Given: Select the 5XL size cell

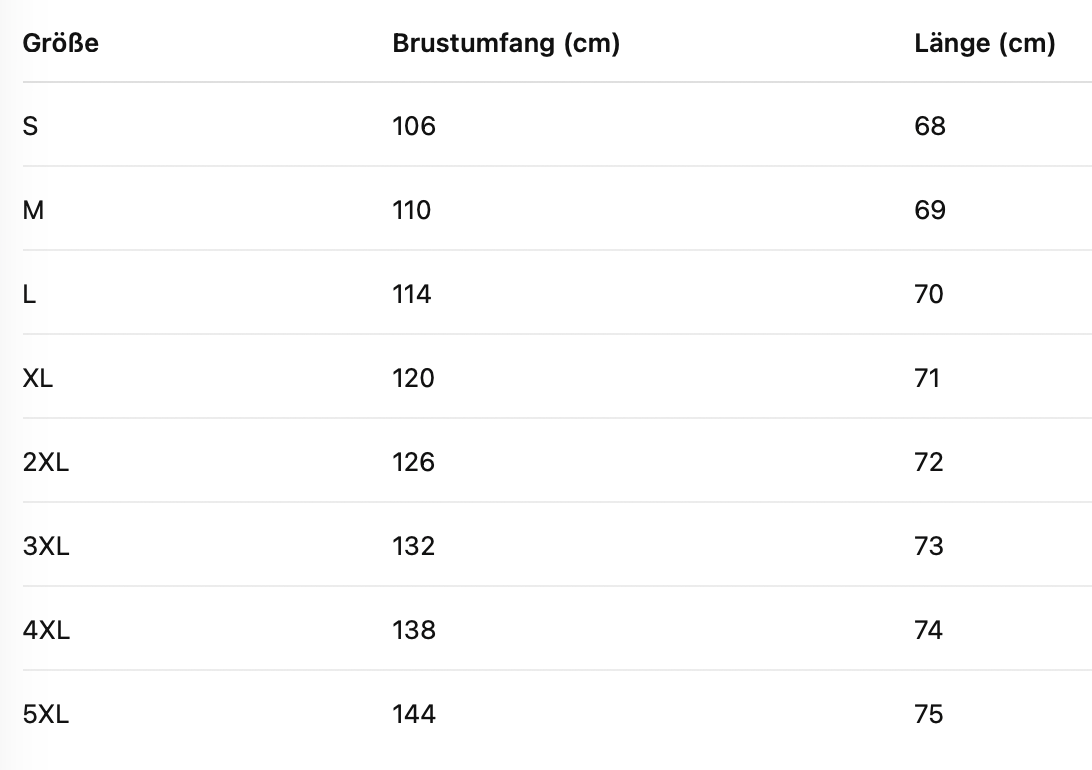Looking at the screenshot, I should (46, 714).
